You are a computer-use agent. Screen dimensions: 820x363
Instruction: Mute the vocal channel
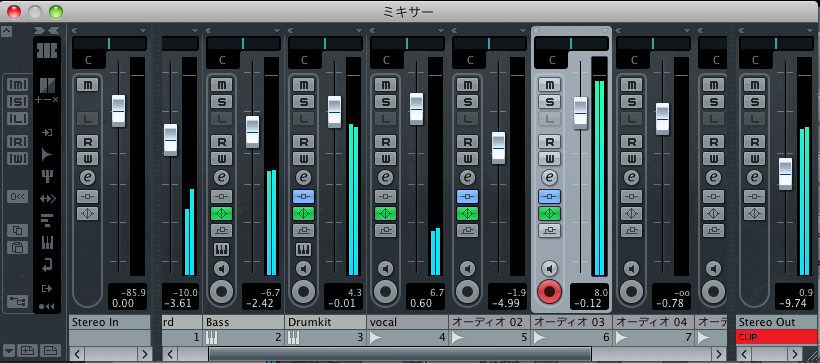pos(385,85)
